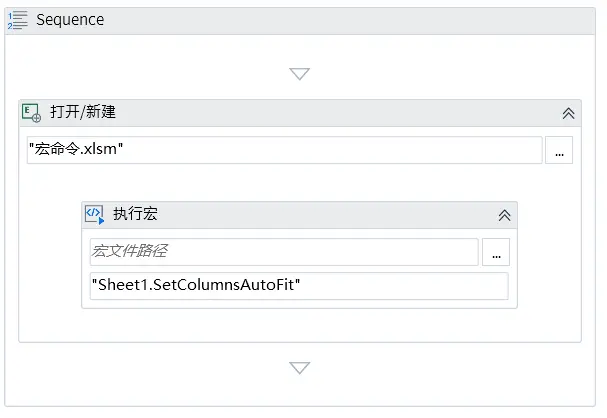Viewport: 607px width, 418px height.
Task: Collapse the 执行宏 activity with its chevron
Action: pos(504,215)
